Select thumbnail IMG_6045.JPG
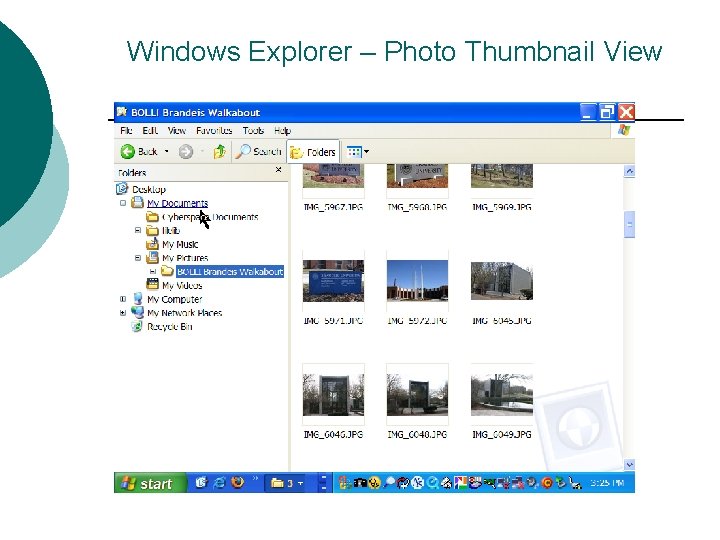This screenshot has height=540, width=720. 502,281
